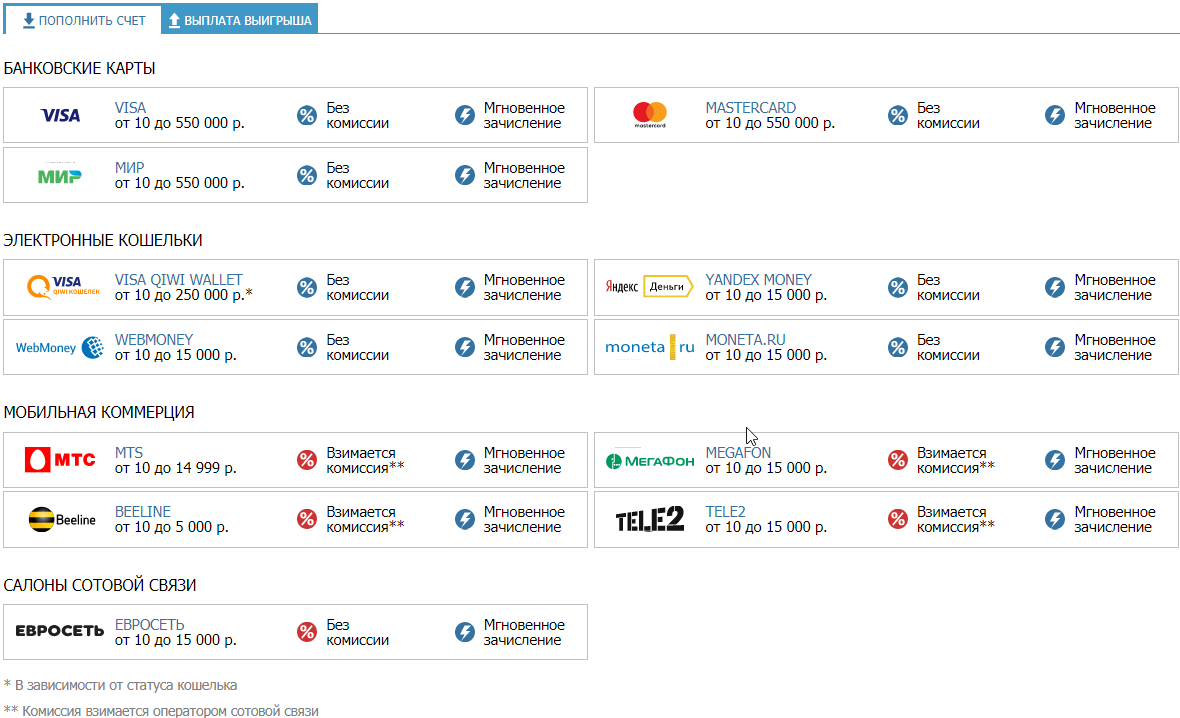Click the САЛОНЫ СОТОВОЙ СВЯЗИ heading
Image resolution: width=1180 pixels, height=718 pixels.
99,585
